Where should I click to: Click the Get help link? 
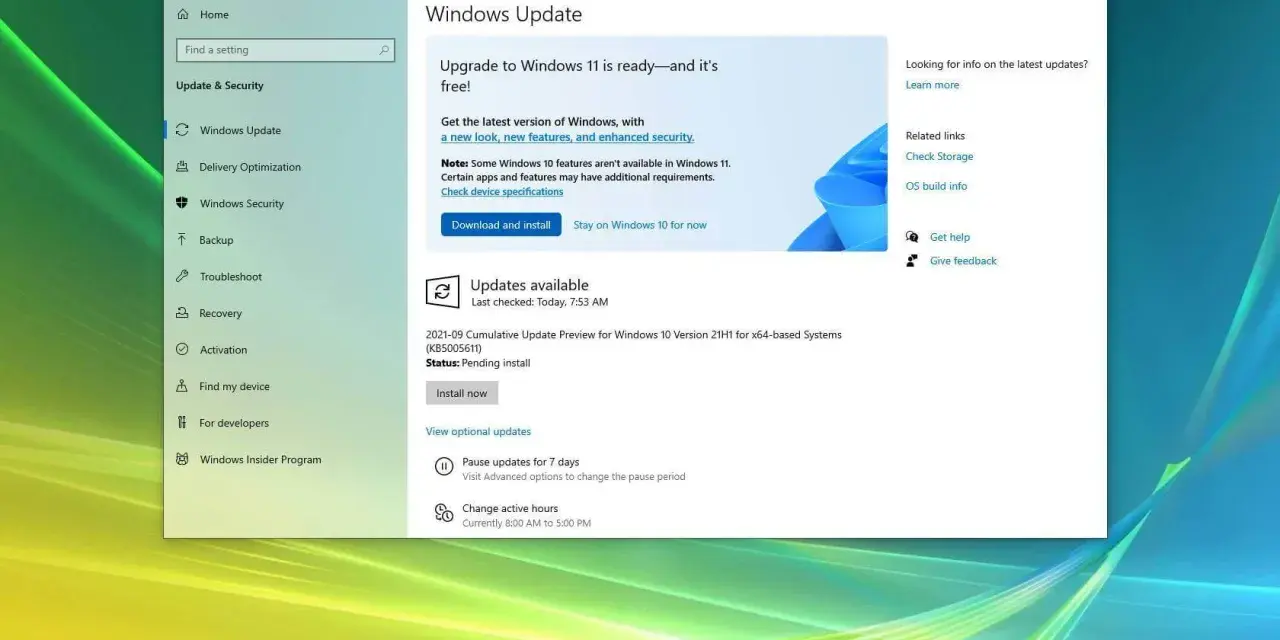(950, 237)
